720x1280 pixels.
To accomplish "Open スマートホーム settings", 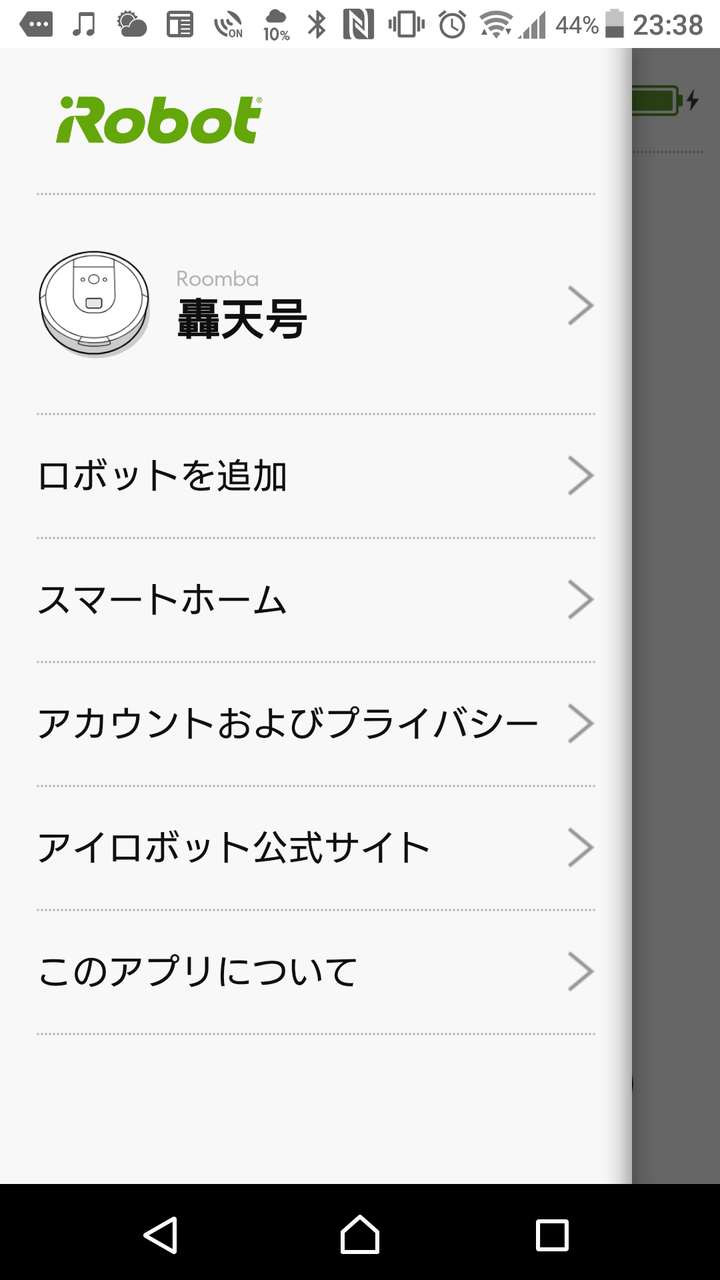I will 316,600.
